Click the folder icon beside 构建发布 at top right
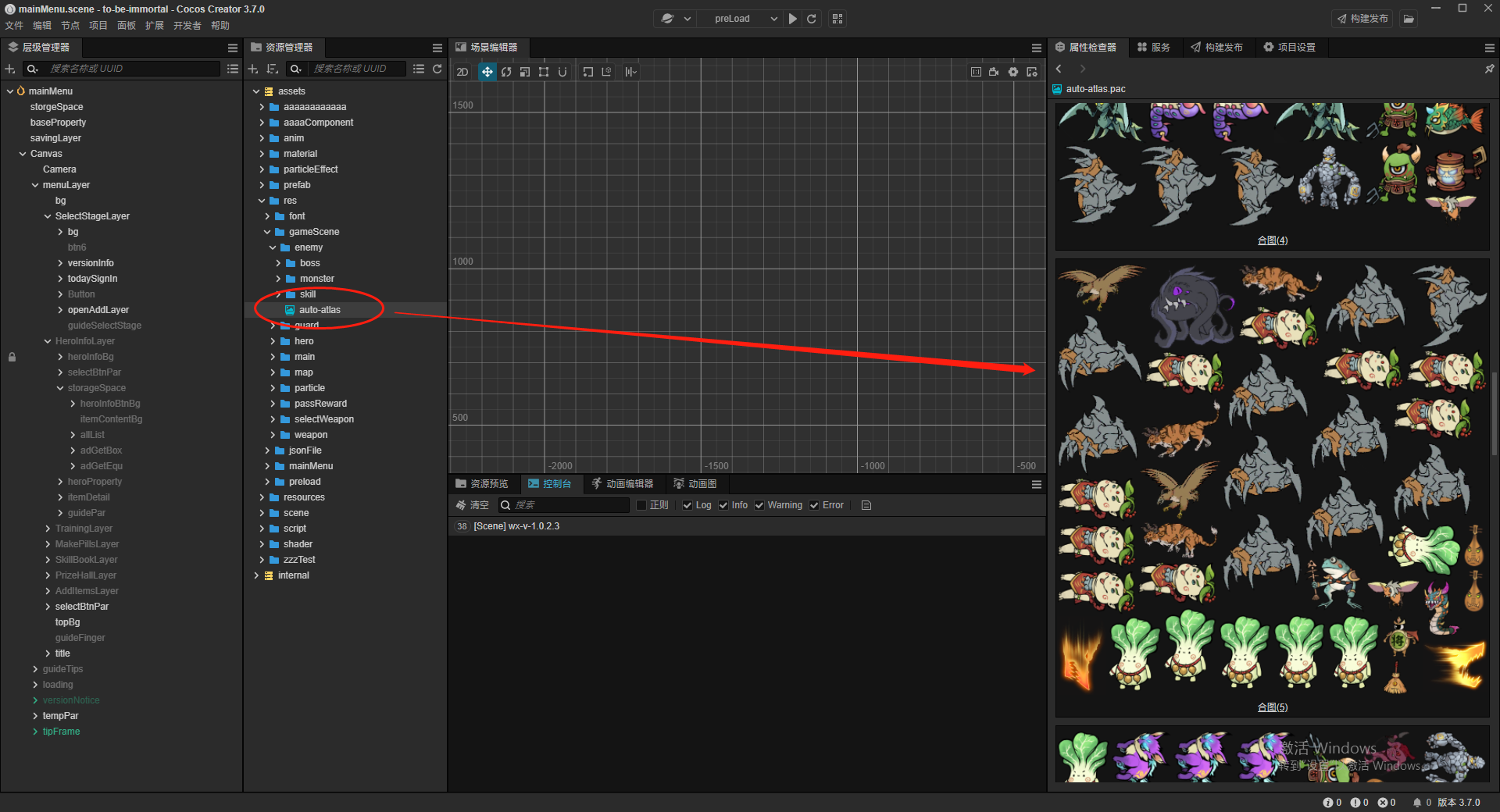The height and width of the screenshot is (812, 1500). coord(1409,19)
